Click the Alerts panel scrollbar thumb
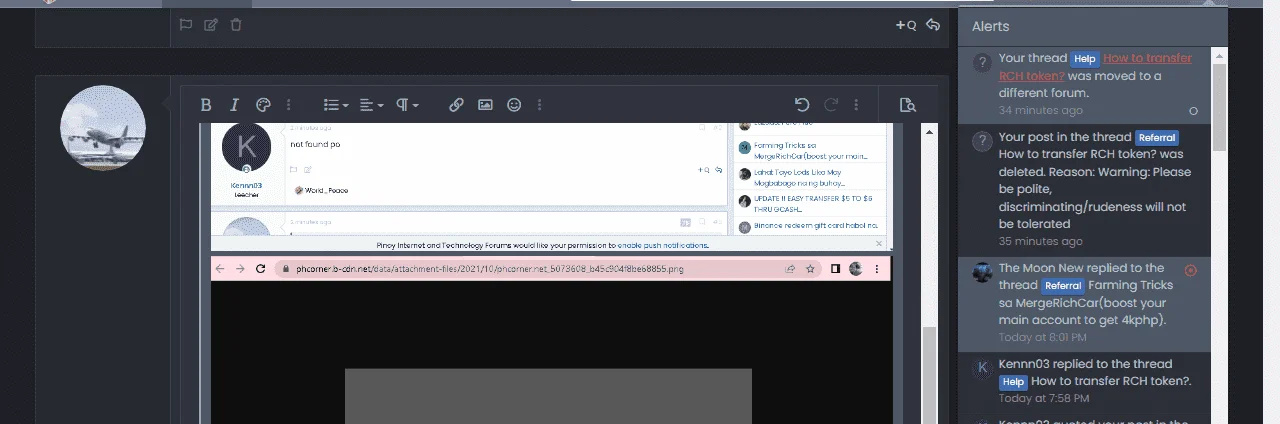Screen dimensions: 1280x424 point(1219,107)
